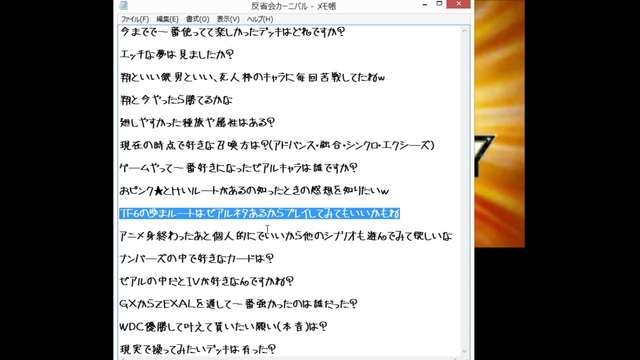
Task: Open the ファイル(F) menu
Action: tap(135, 19)
